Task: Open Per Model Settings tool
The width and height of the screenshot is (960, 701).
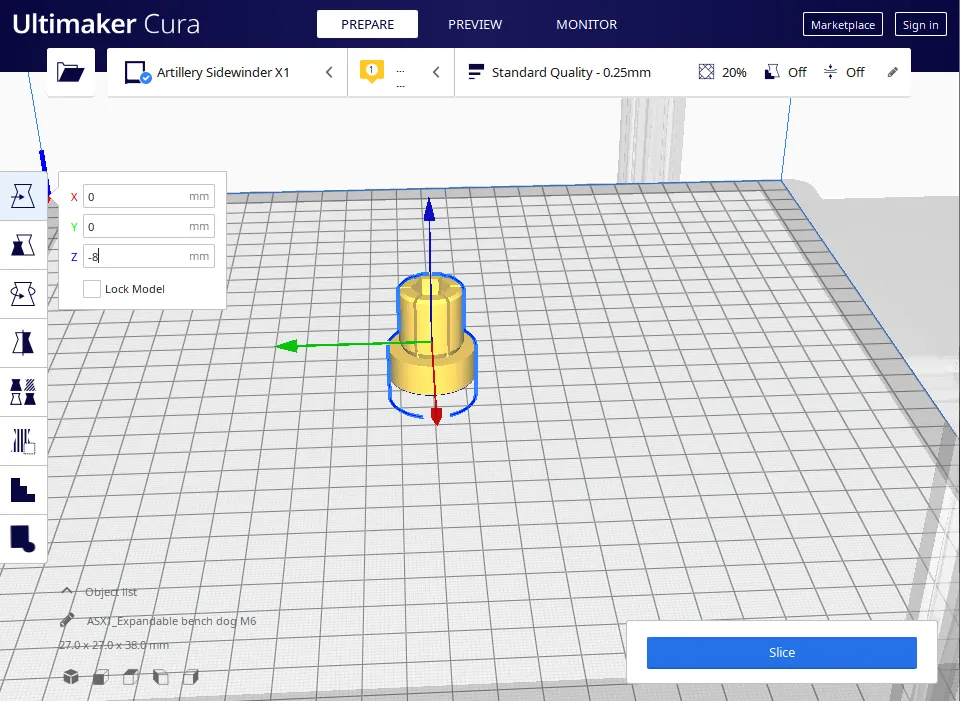Action: tap(22, 391)
